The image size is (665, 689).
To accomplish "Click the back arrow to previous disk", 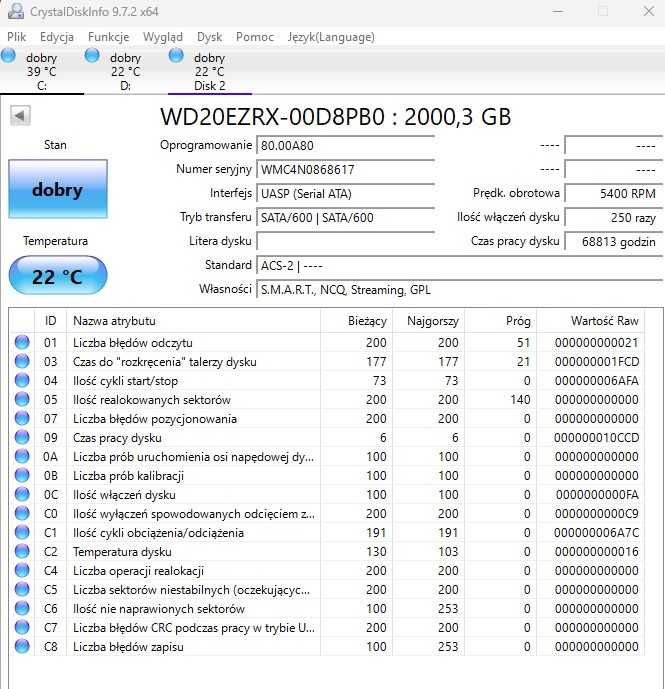I will [x=20, y=116].
